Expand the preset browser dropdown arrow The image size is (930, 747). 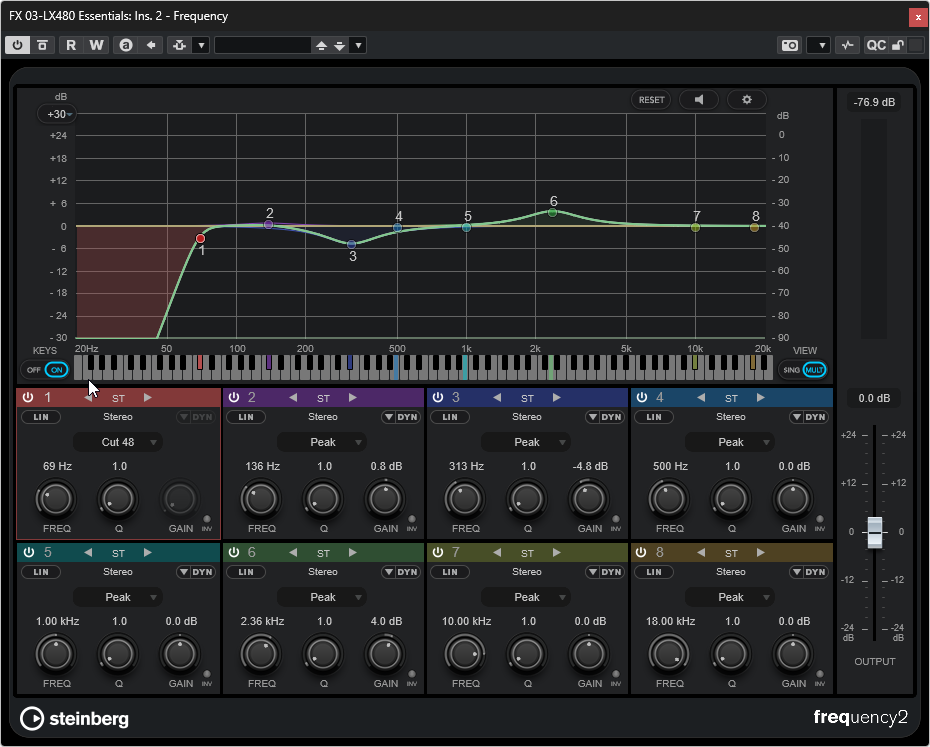[x=358, y=46]
